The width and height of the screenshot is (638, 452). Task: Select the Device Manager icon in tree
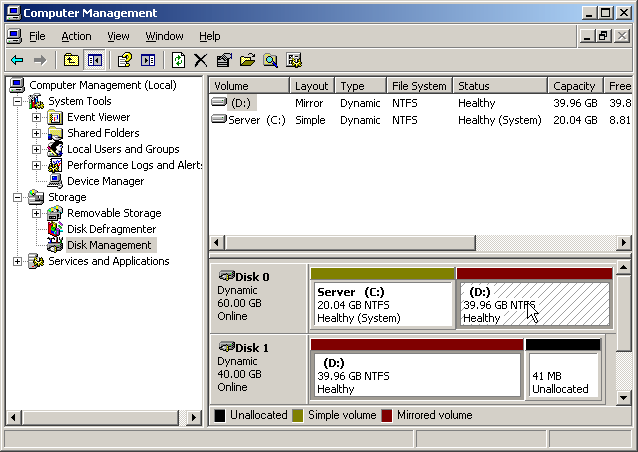55,181
